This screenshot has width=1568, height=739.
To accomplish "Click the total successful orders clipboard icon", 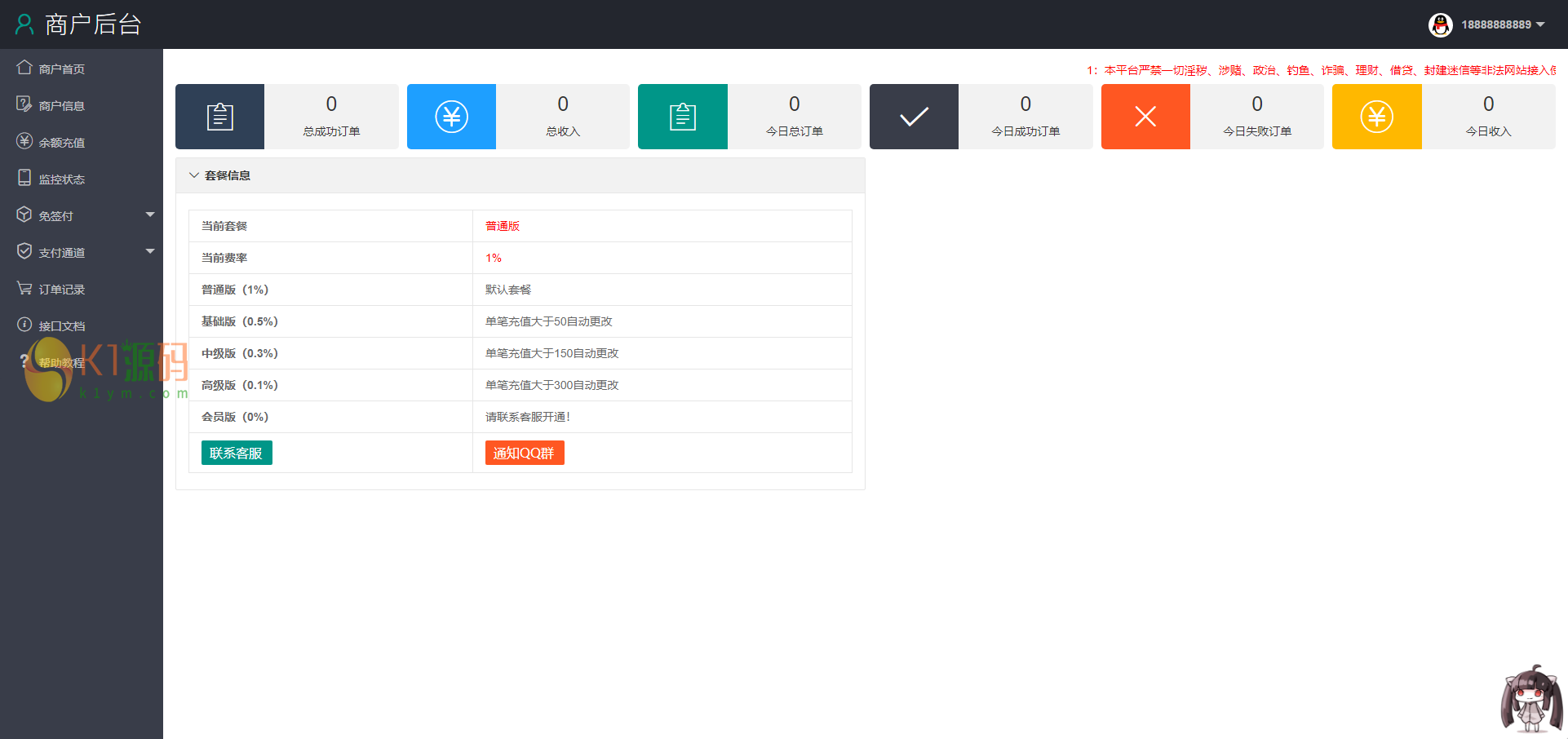I will pos(219,117).
